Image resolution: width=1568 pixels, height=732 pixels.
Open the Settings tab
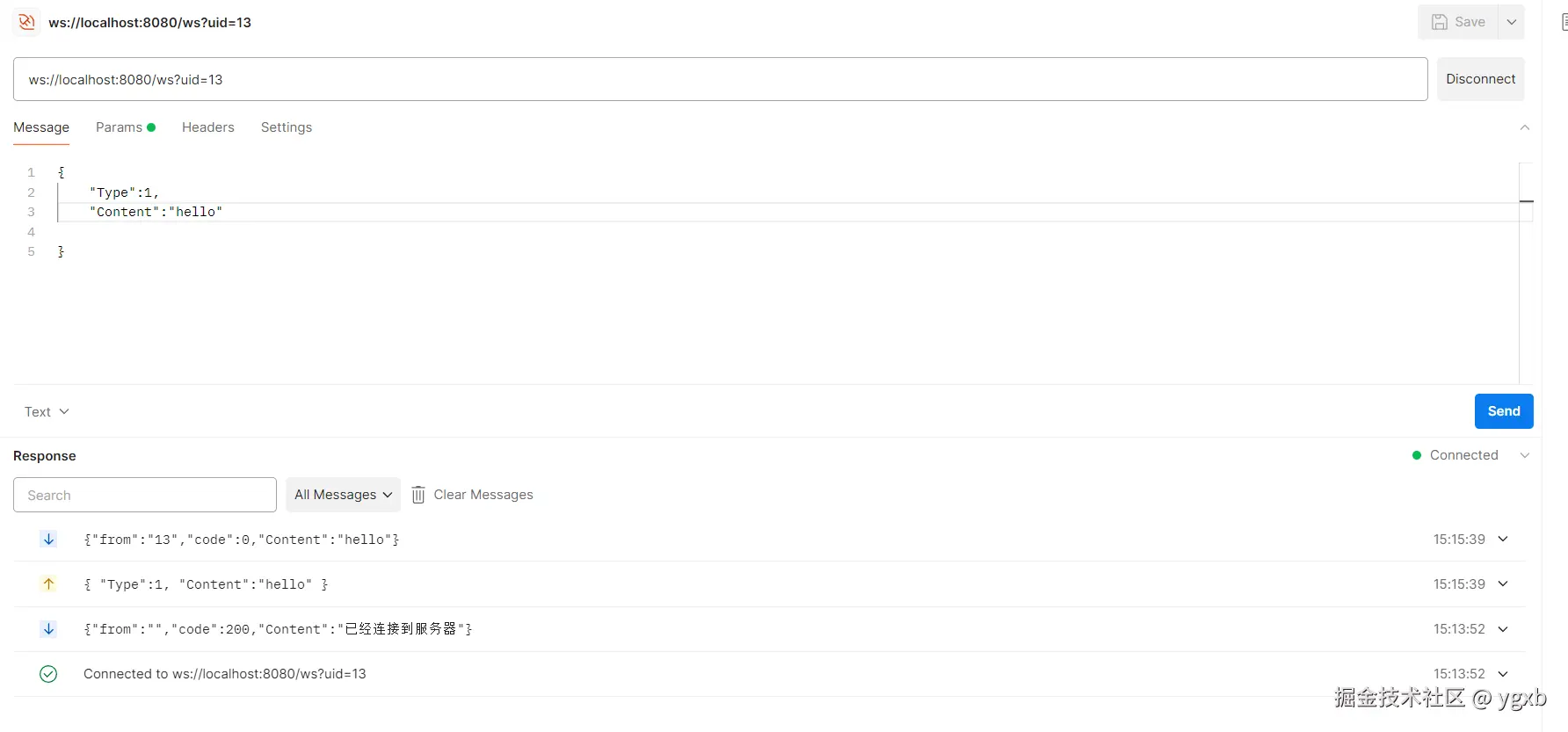pyautogui.click(x=287, y=127)
